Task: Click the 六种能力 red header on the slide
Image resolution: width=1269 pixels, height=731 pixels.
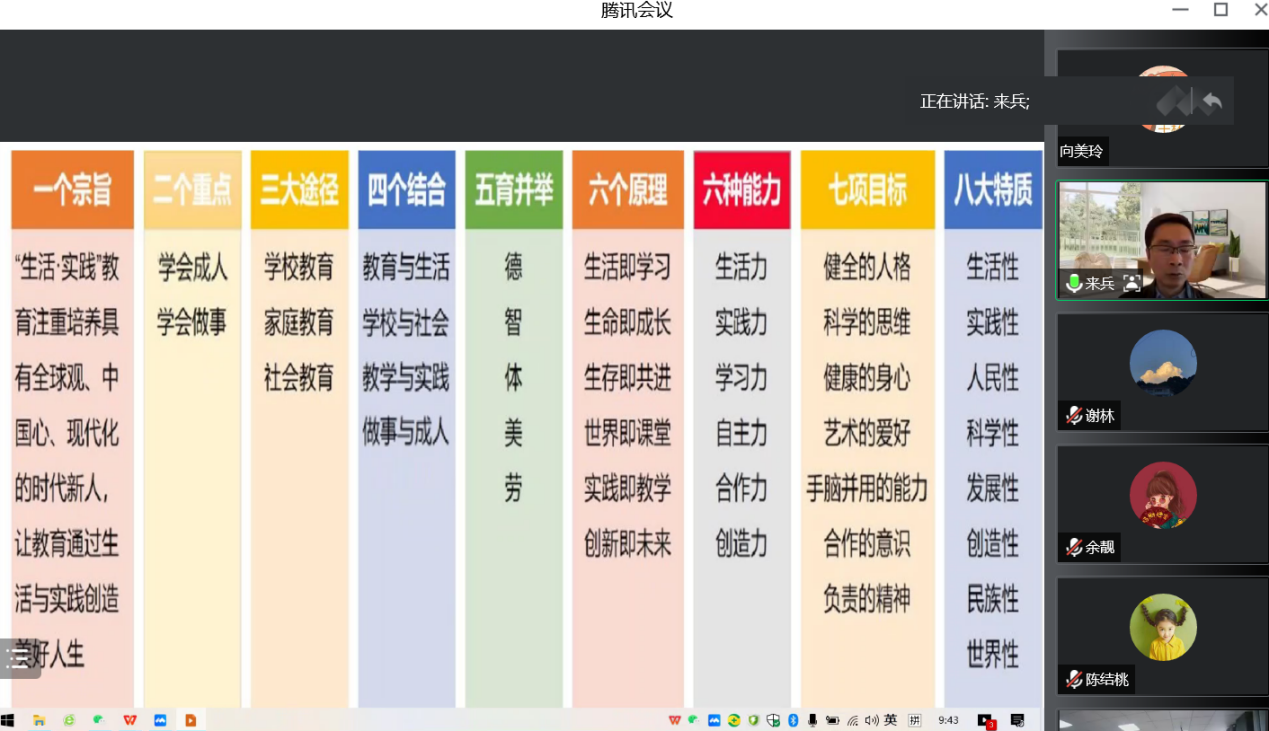Action: [741, 190]
